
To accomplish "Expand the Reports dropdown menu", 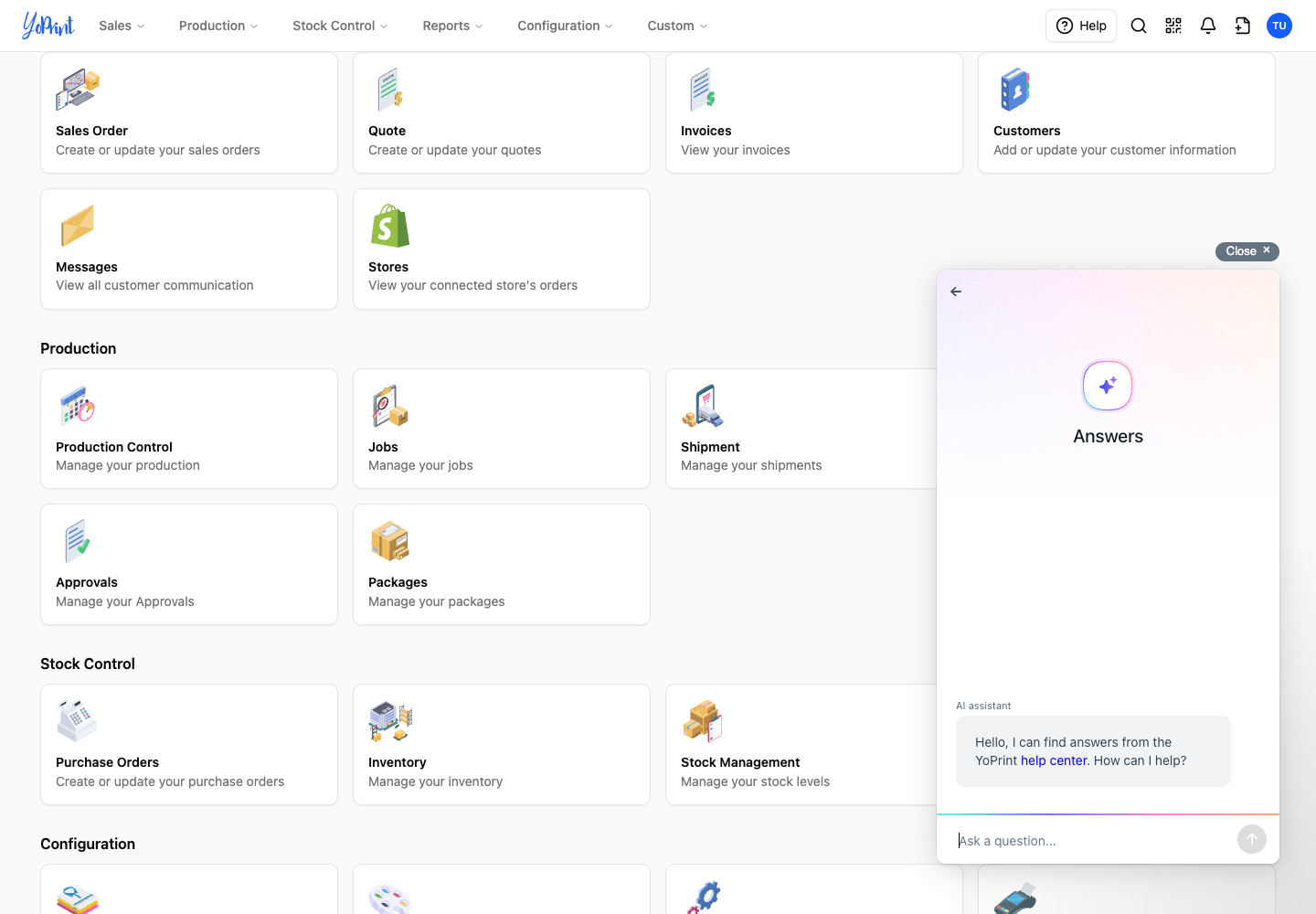I will (452, 26).
